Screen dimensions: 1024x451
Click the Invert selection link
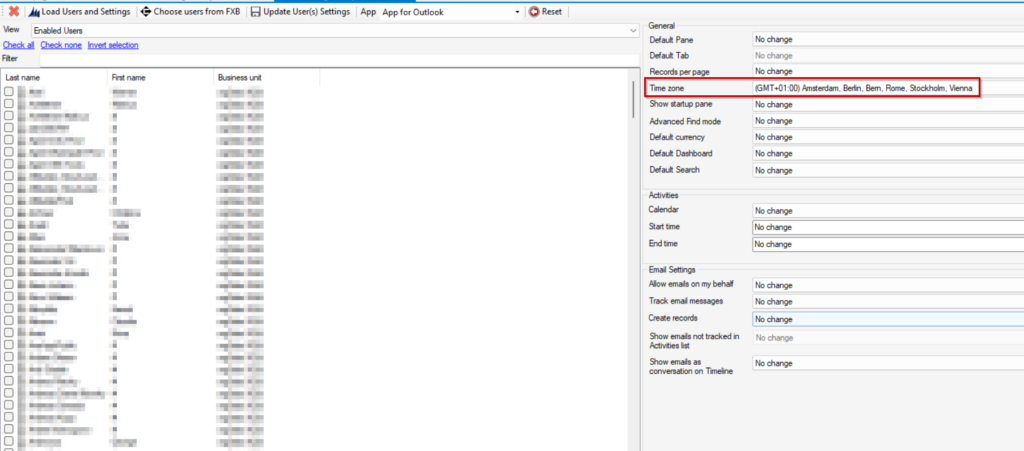[113, 45]
